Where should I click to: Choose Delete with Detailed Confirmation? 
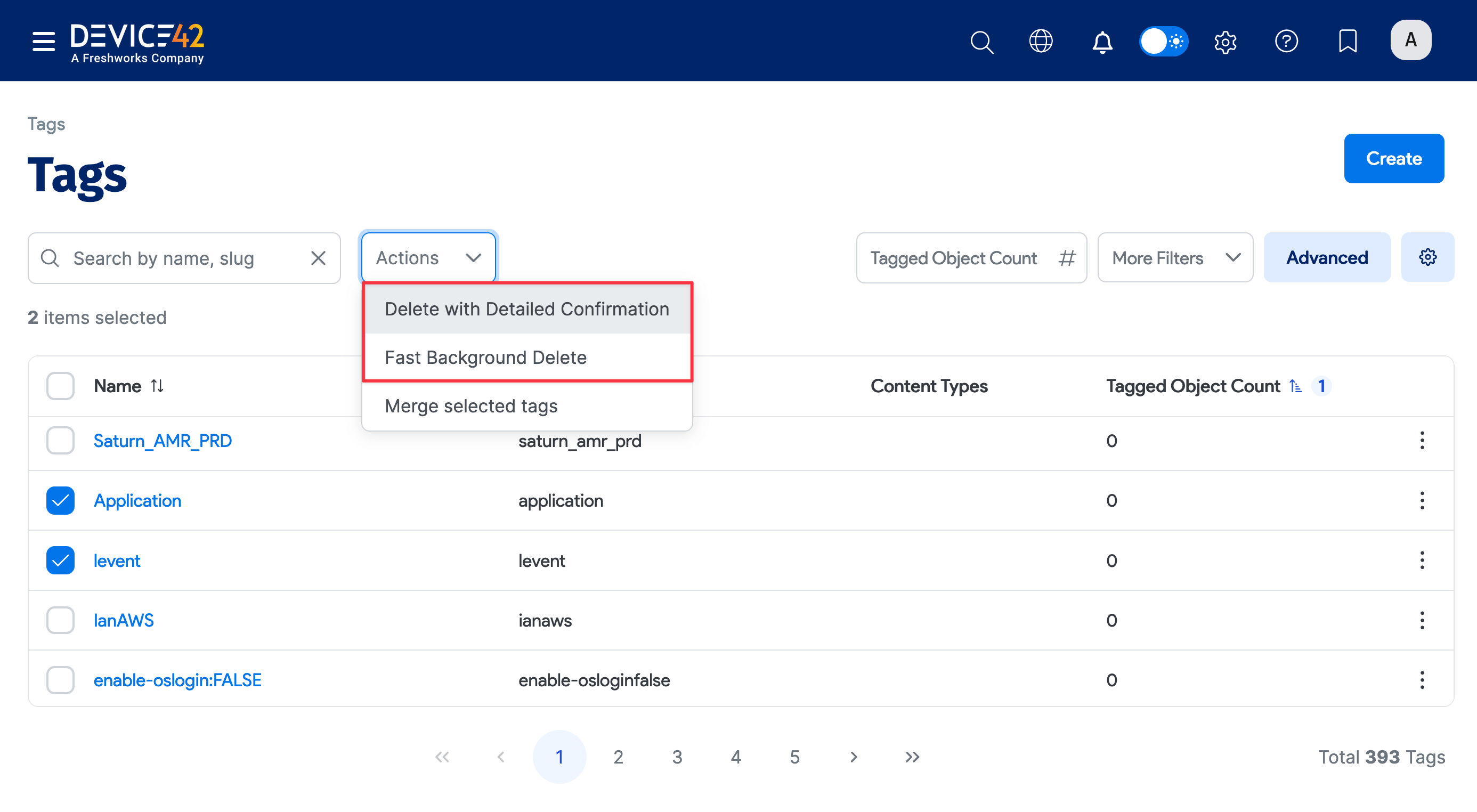point(526,309)
